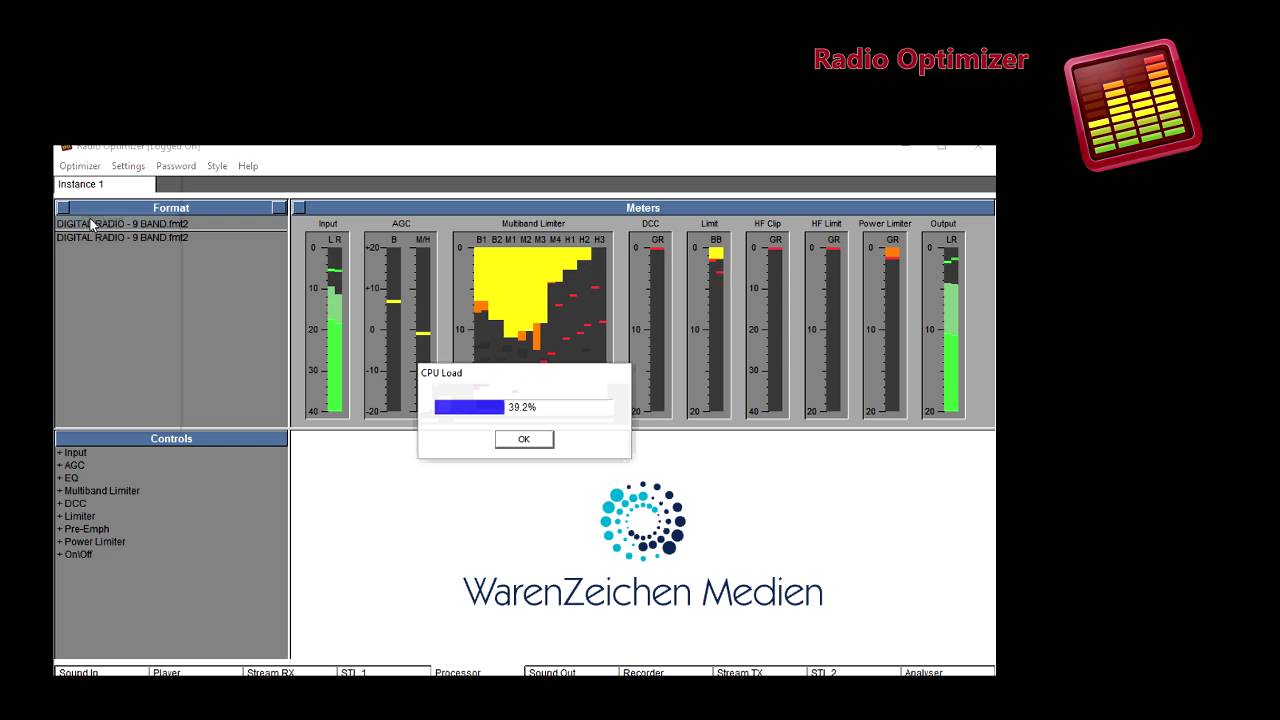This screenshot has width=1280, height=720.
Task: Click the Controls panel header
Action: click(x=171, y=438)
